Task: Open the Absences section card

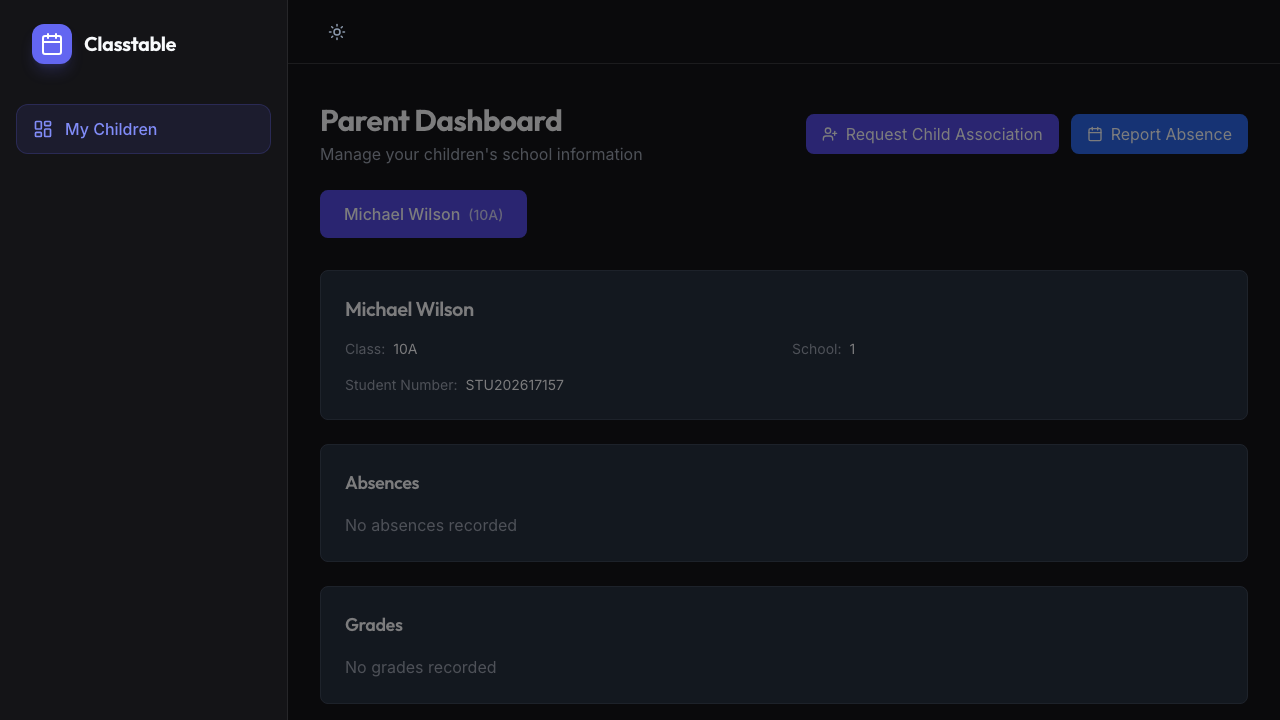Action: [783, 502]
